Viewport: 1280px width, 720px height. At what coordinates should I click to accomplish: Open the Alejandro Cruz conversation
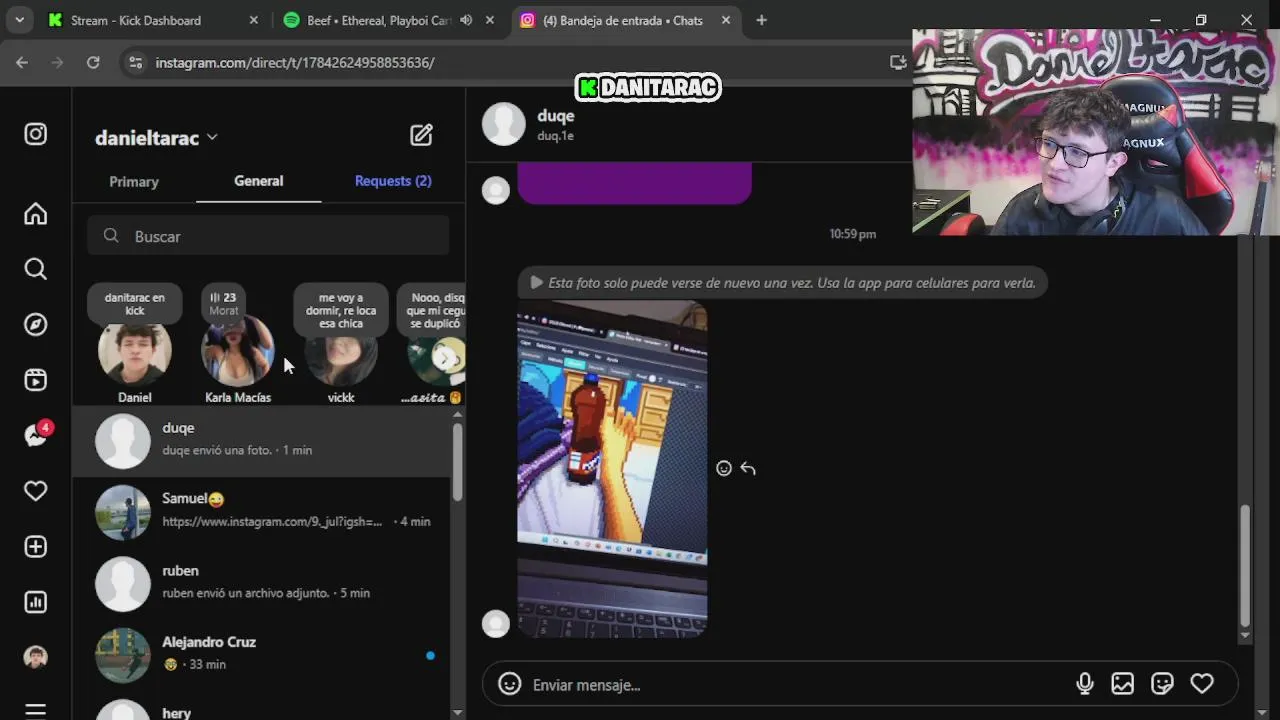click(x=262, y=654)
